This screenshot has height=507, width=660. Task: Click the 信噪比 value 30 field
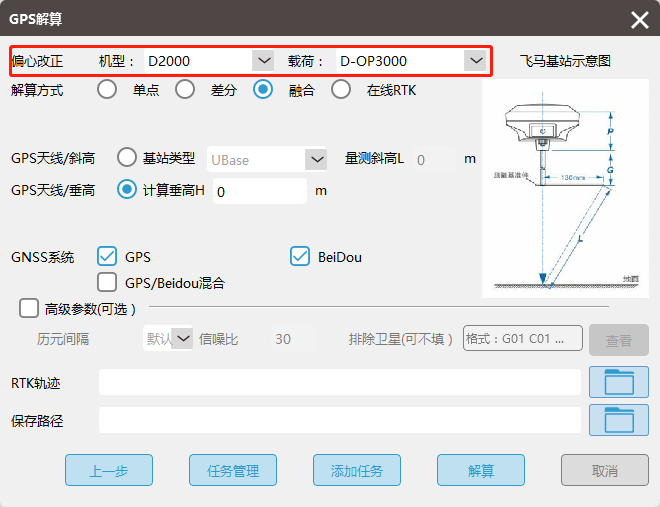pos(293,338)
